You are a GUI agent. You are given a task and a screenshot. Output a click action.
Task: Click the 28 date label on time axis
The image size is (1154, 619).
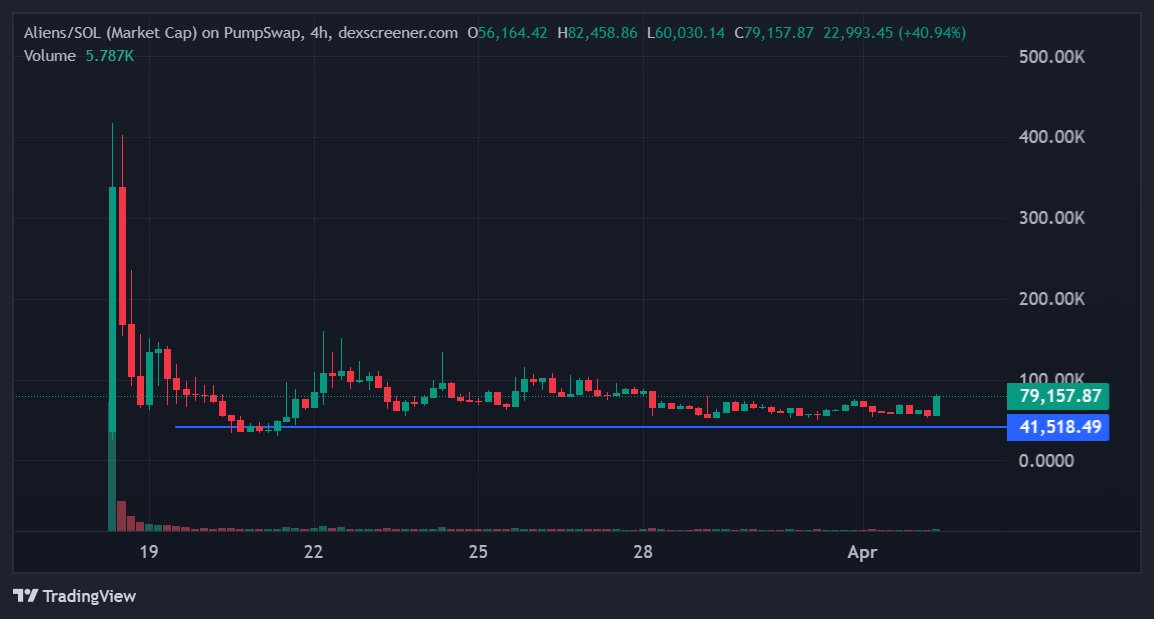point(643,552)
